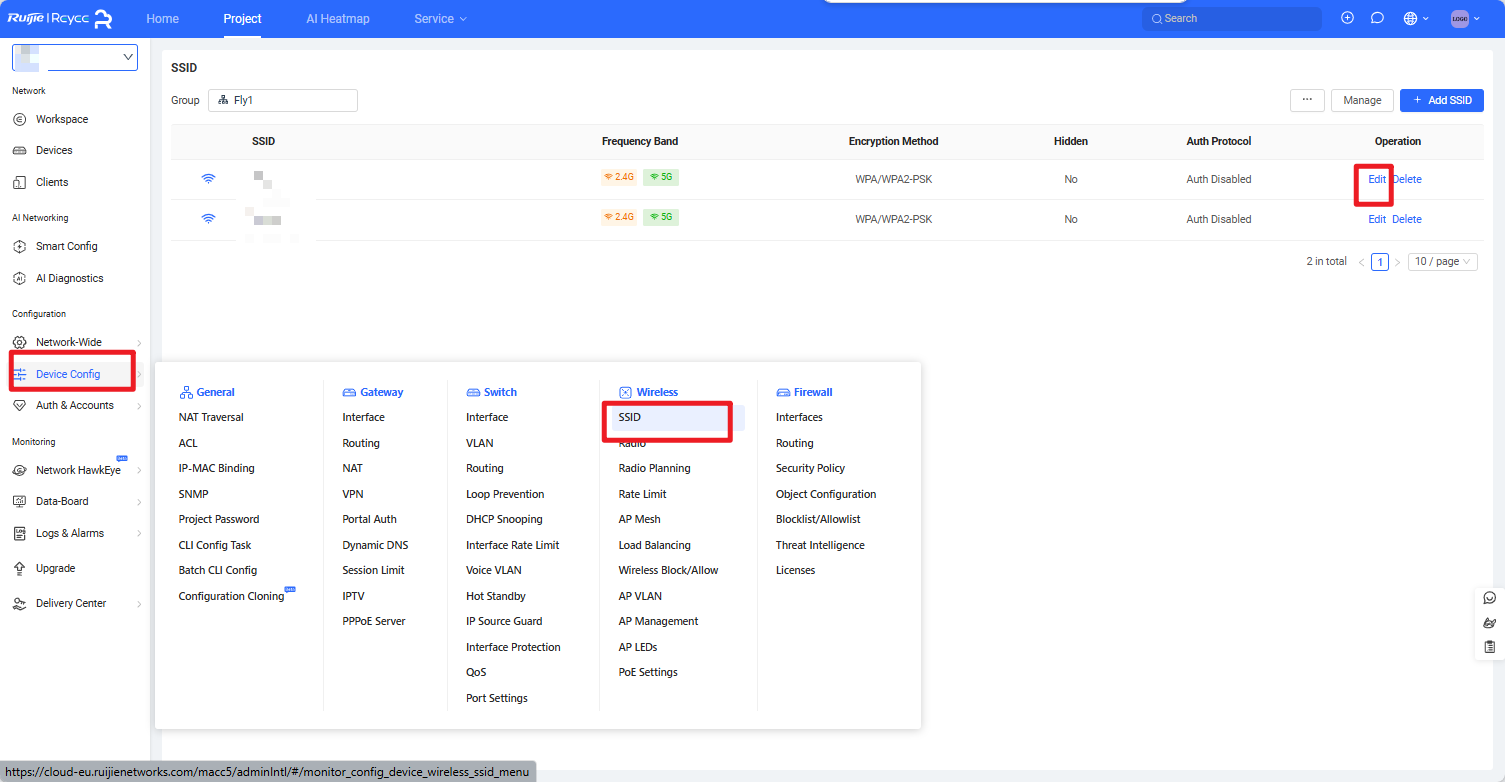Click the Auth & Accounts icon

(x=19, y=405)
